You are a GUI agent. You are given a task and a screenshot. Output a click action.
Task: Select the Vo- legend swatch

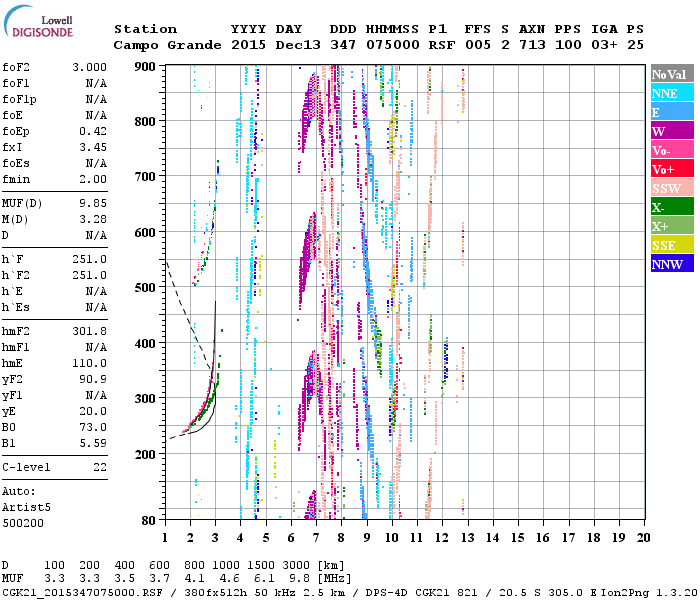(x=672, y=150)
